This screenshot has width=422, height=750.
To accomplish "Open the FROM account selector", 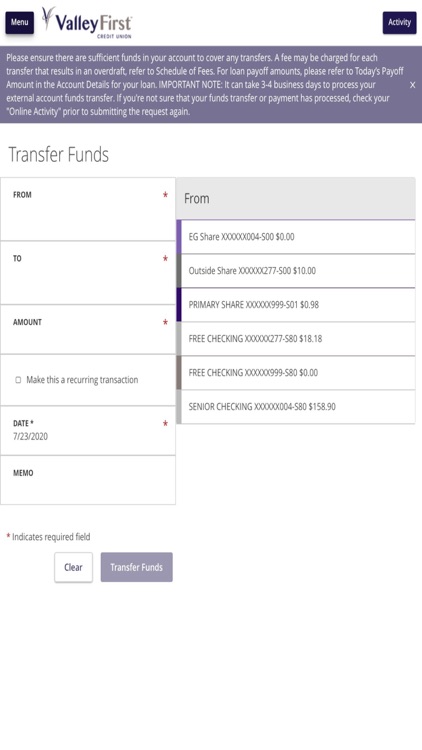I will tap(88, 209).
